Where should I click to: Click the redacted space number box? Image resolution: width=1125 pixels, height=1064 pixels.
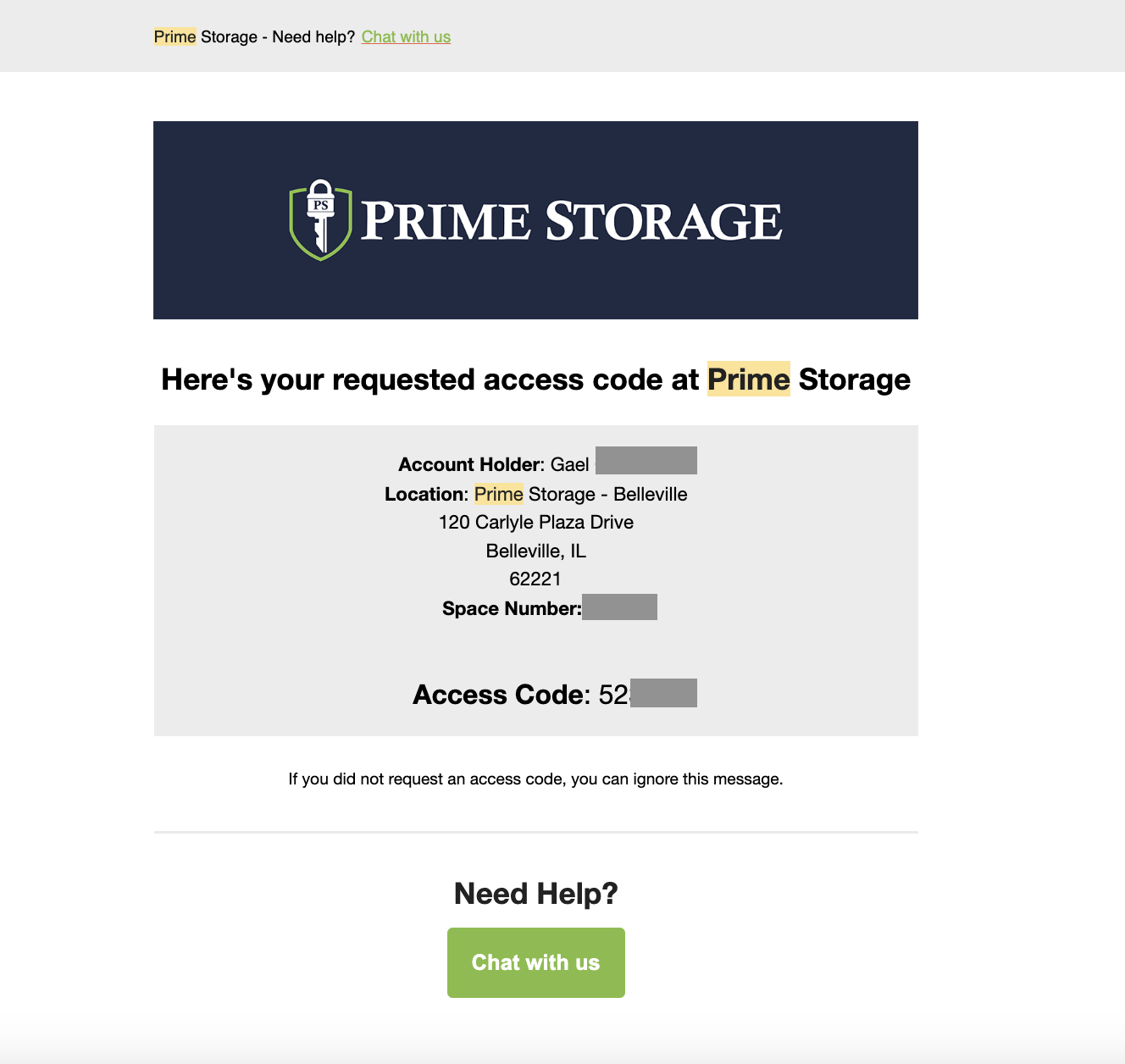click(x=619, y=607)
